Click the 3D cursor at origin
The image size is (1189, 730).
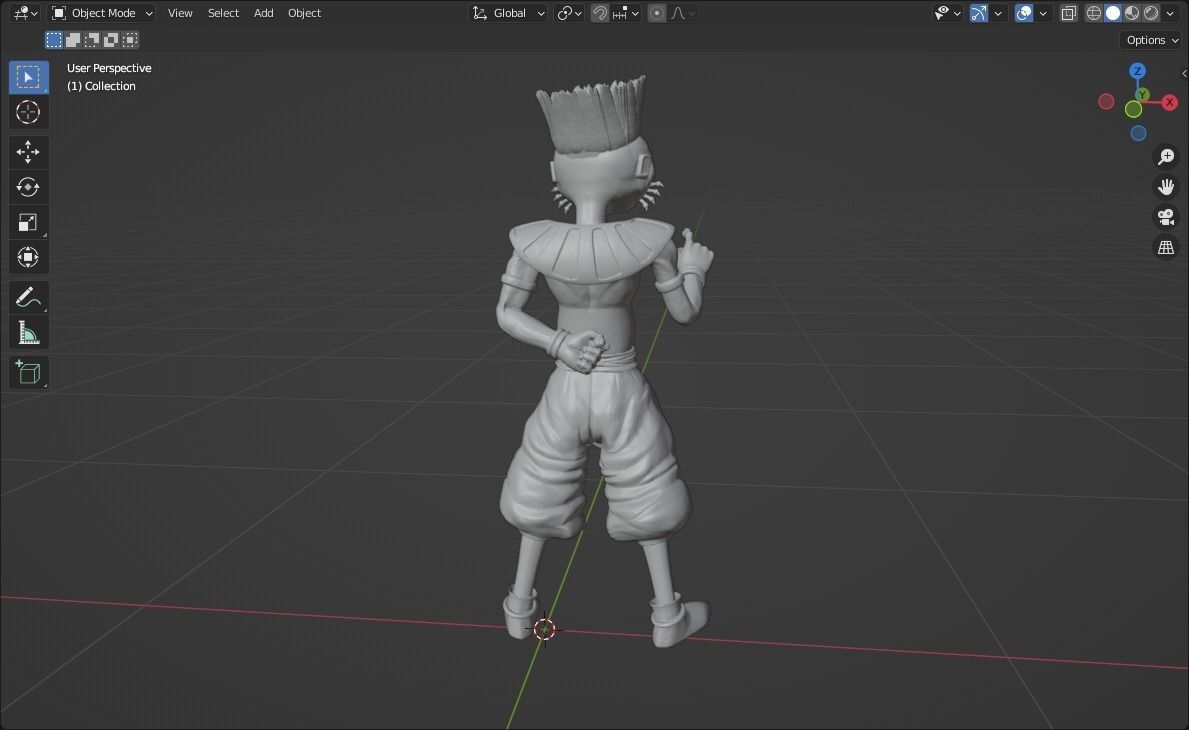[x=544, y=628]
